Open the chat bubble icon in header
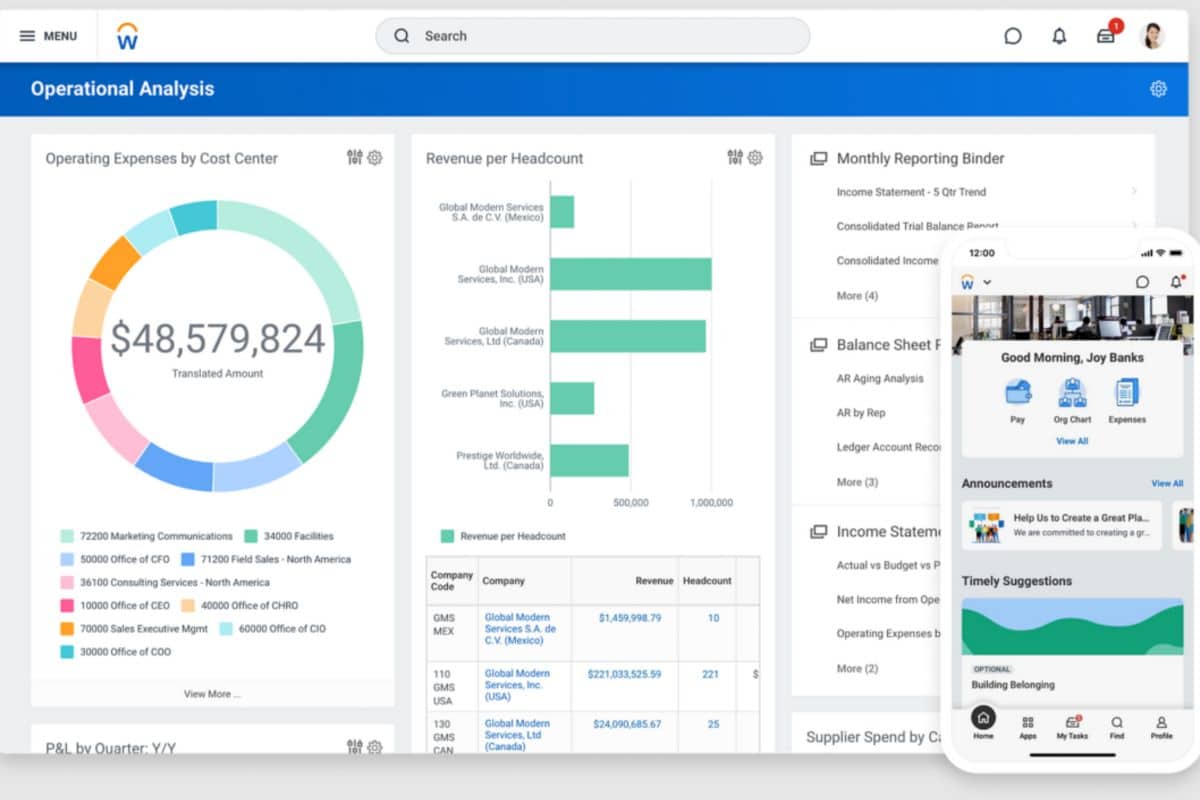The height and width of the screenshot is (800, 1200). pos(1013,36)
